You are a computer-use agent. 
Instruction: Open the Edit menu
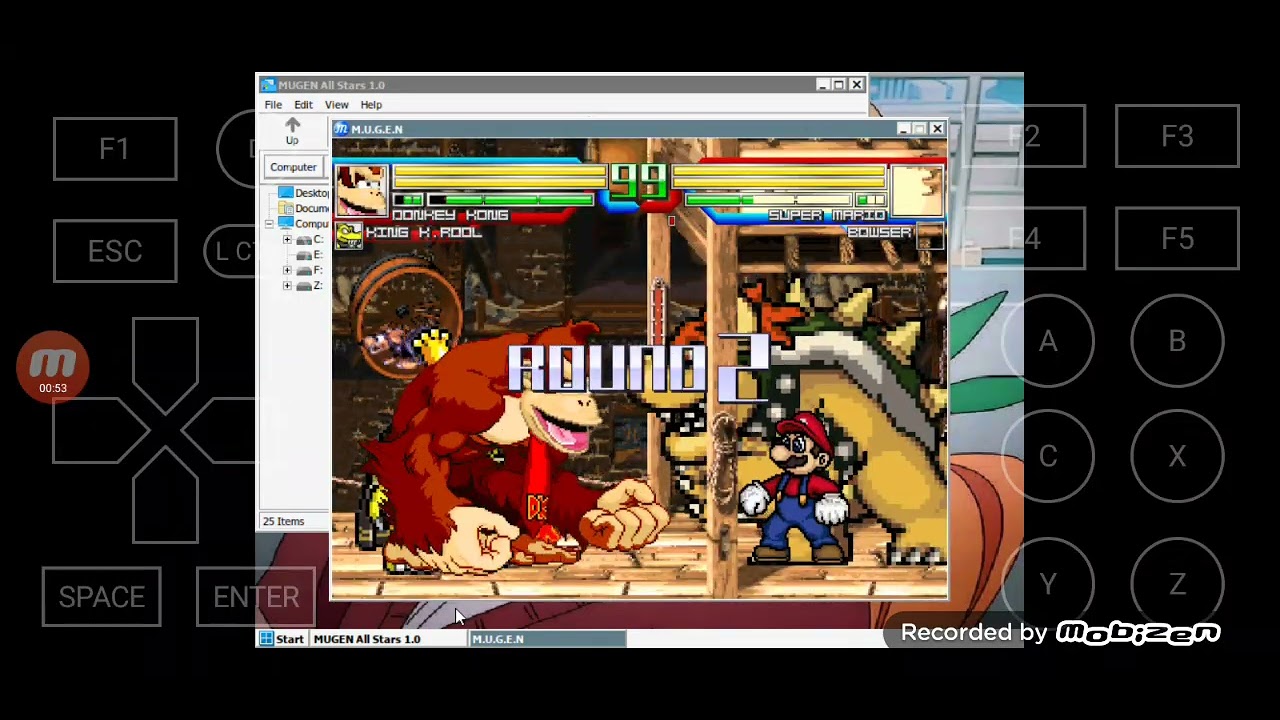pyautogui.click(x=303, y=105)
